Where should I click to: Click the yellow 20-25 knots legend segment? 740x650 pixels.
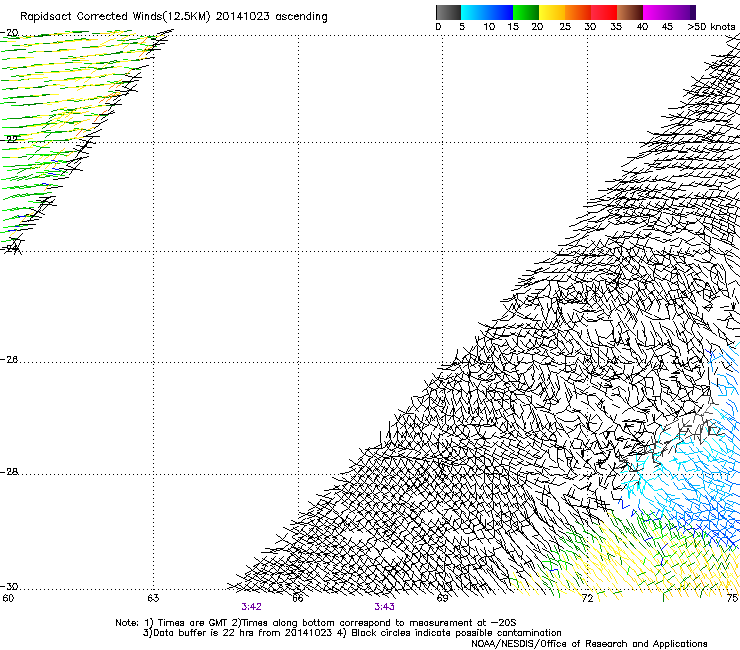[552, 12]
